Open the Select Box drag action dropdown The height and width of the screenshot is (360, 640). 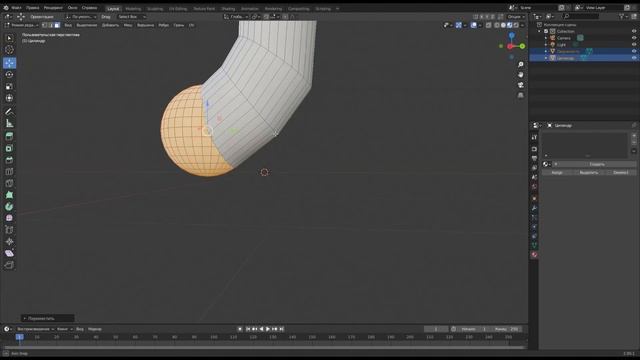[x=132, y=17]
